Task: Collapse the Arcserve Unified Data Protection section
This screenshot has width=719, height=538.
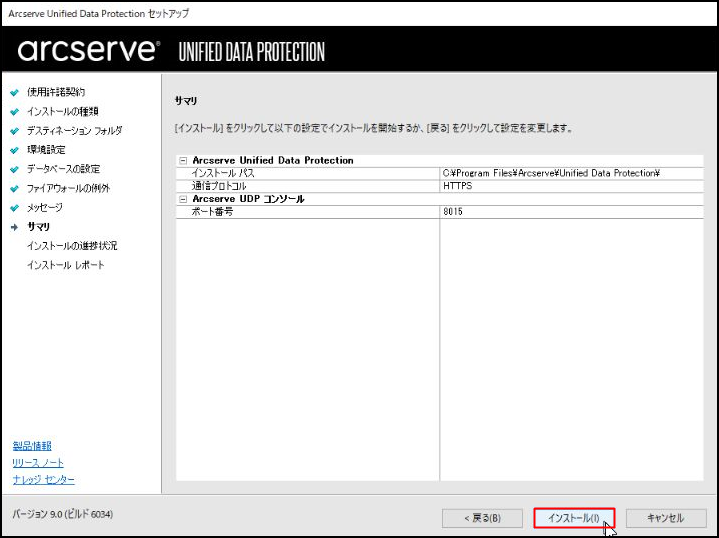Action: click(183, 160)
